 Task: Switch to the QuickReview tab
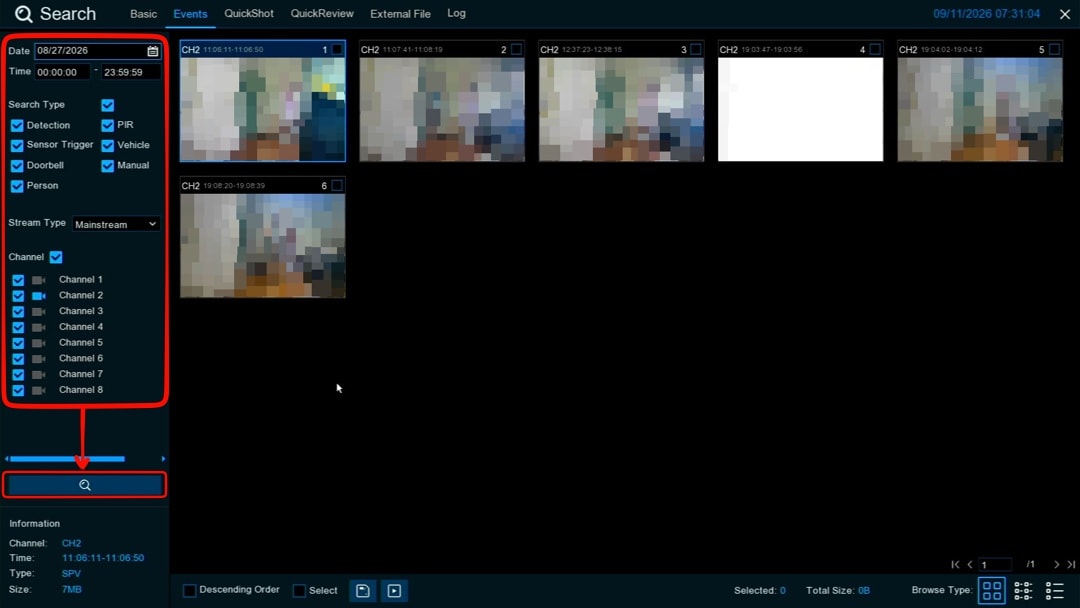322,14
